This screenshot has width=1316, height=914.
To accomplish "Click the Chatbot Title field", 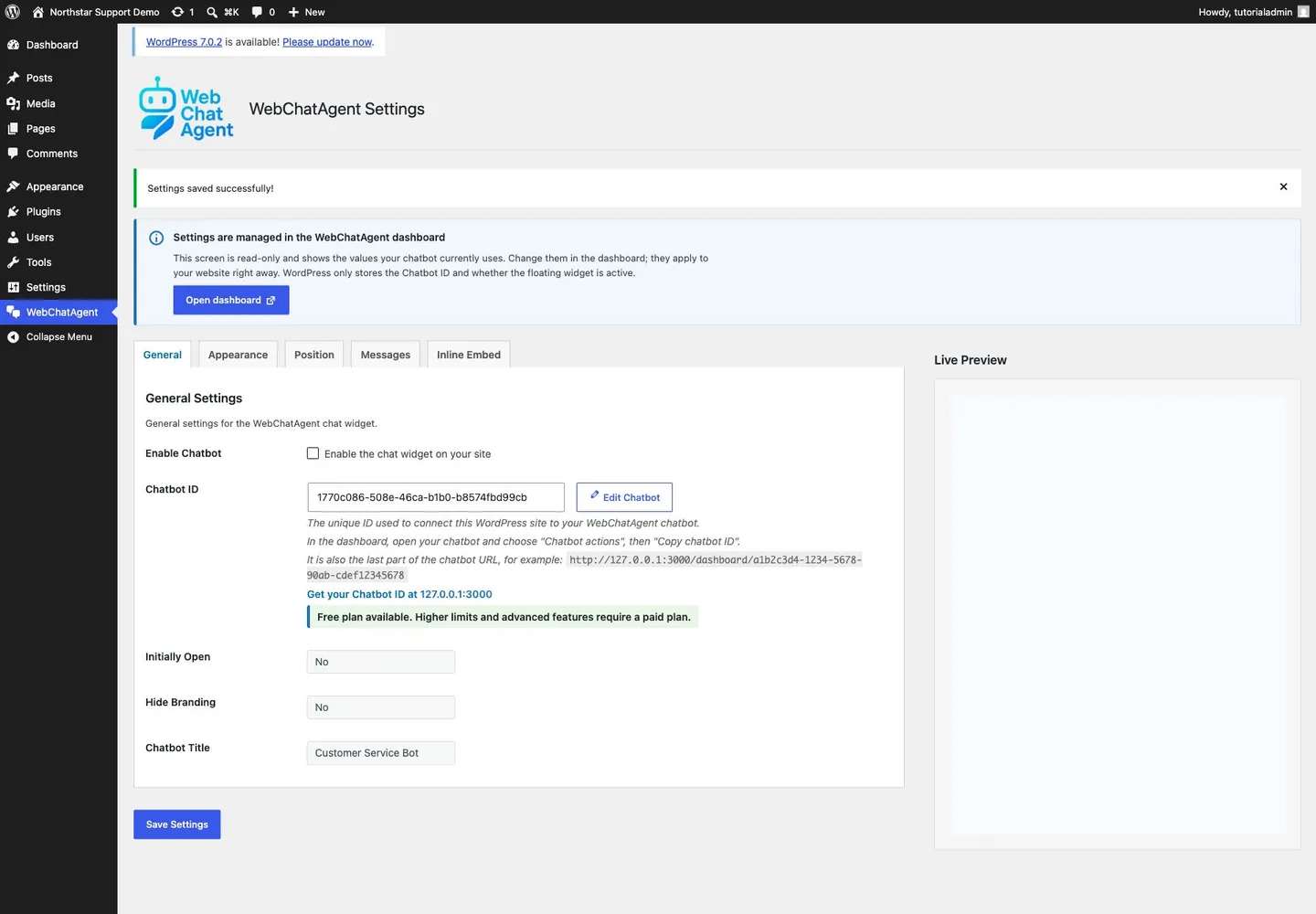I will tap(381, 753).
